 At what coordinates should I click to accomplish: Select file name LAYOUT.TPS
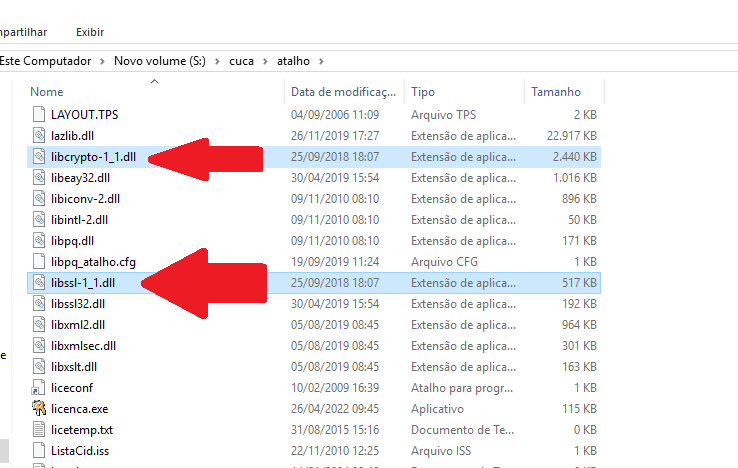[85, 115]
